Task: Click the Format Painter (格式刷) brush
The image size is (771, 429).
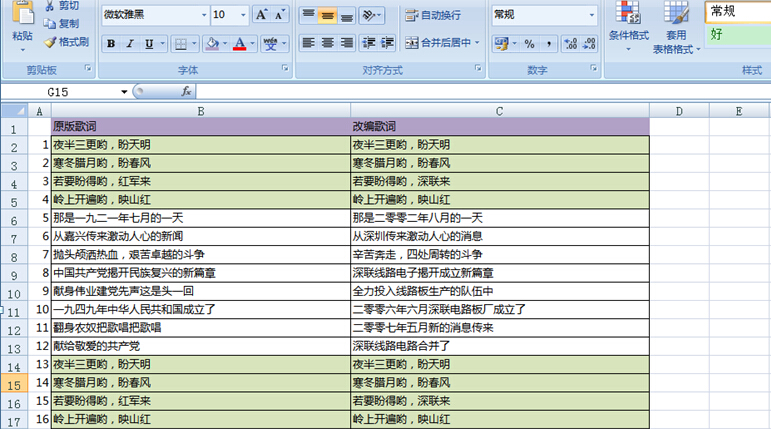Action: click(50, 42)
